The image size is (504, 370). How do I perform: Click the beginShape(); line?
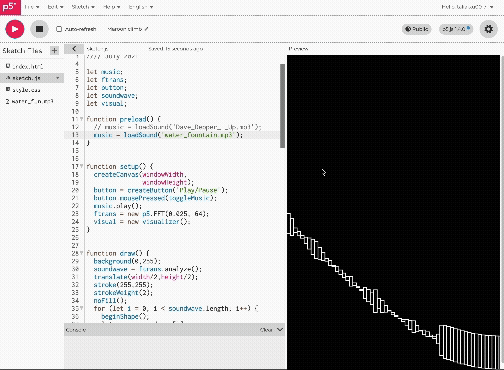click(x=125, y=316)
